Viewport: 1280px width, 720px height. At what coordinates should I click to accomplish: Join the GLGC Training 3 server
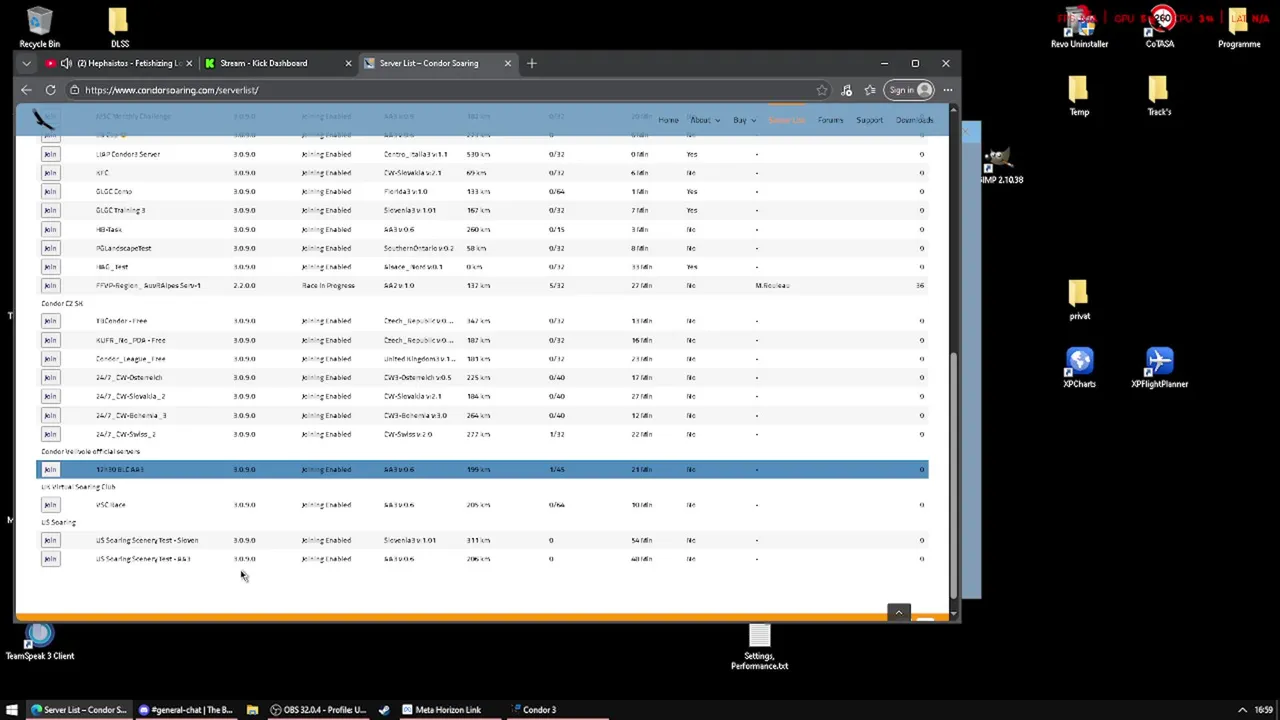tap(50, 210)
